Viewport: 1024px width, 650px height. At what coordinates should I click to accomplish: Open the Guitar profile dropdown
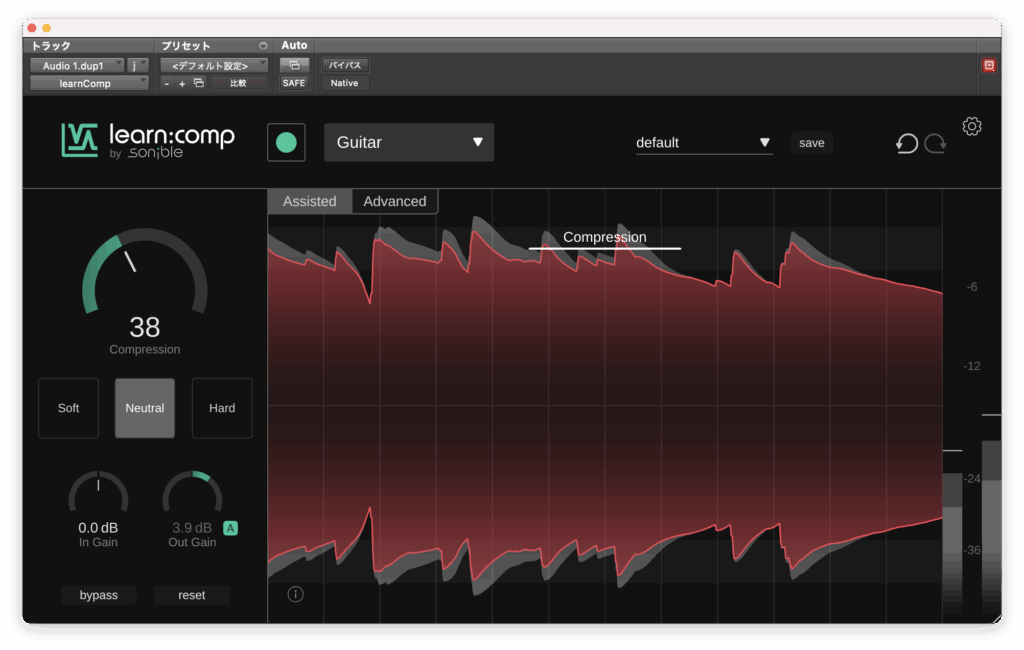tap(409, 142)
